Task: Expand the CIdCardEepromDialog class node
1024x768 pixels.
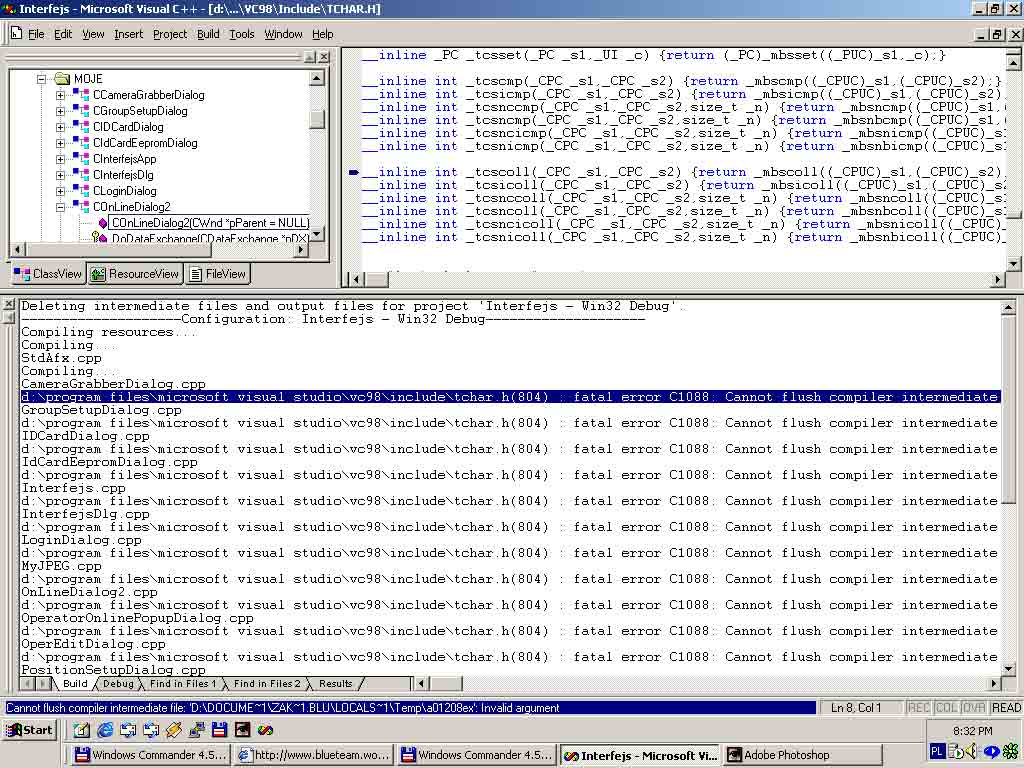Action: point(60,143)
